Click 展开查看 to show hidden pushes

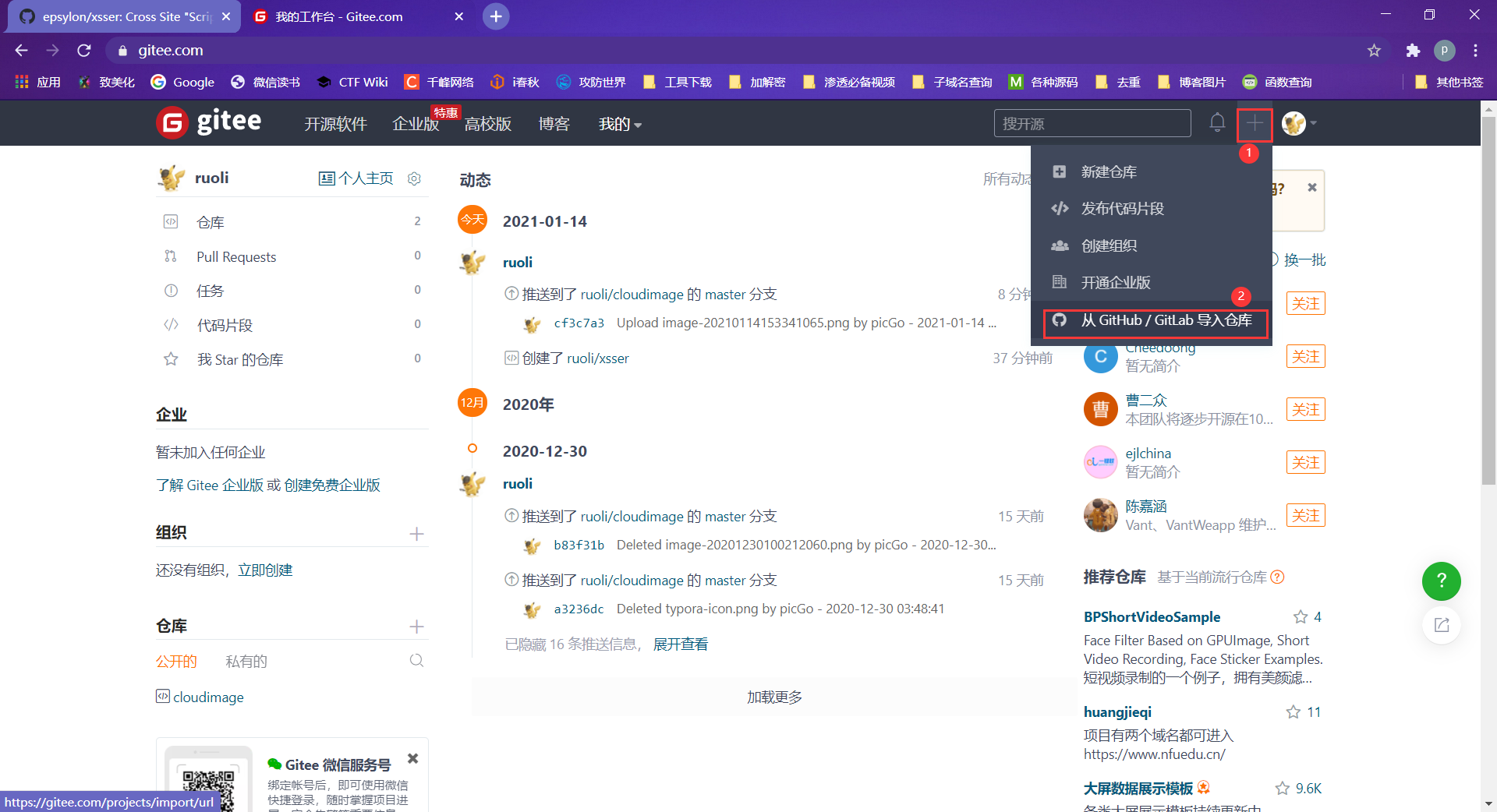[x=681, y=644]
